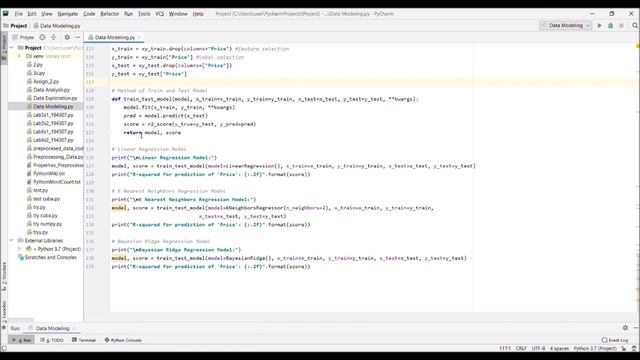Run the Data Modeling configuration
Viewport: 640px width, 360px height.
click(600, 25)
